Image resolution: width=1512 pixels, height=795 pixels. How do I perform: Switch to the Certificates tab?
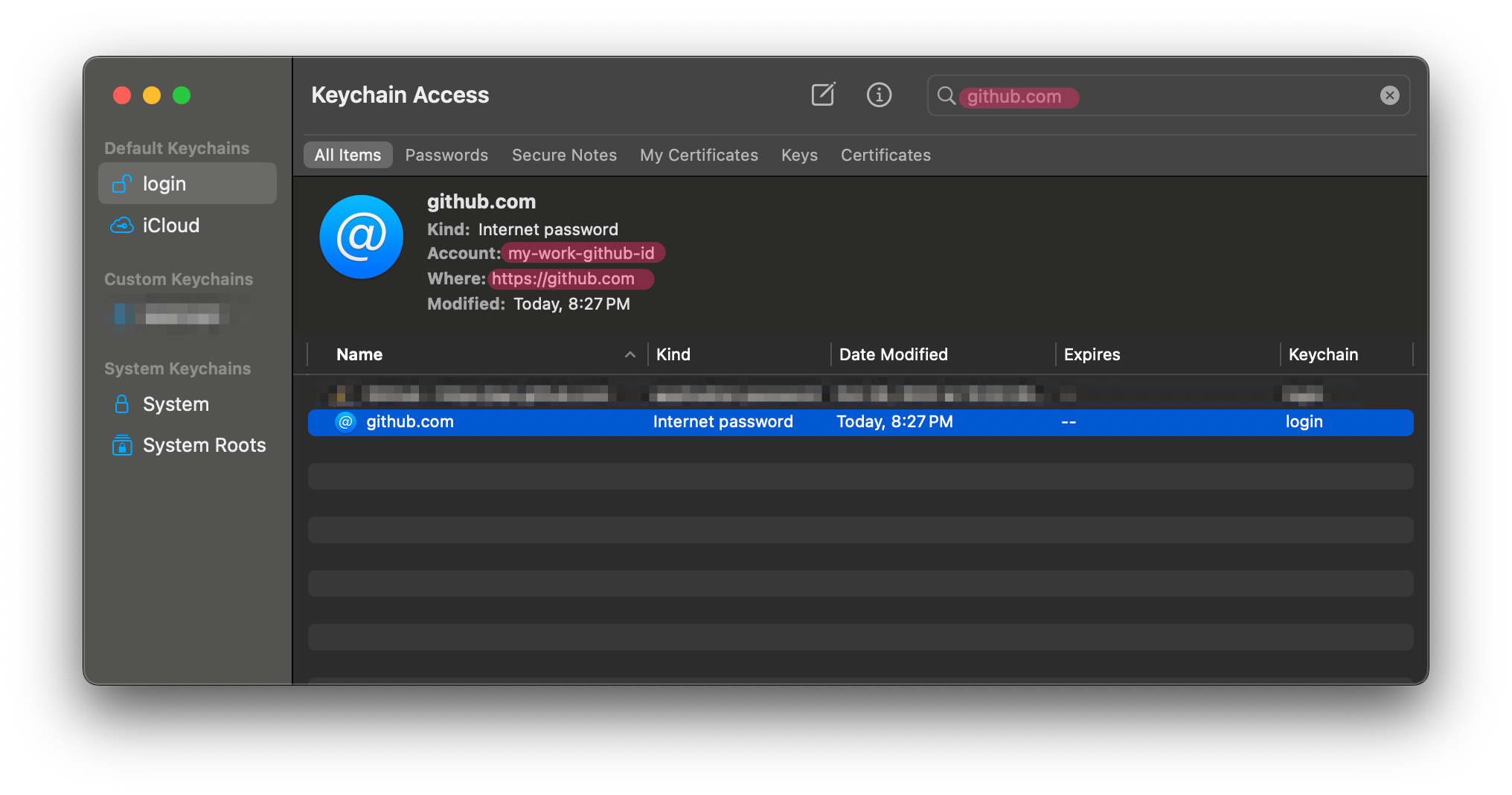pos(885,155)
